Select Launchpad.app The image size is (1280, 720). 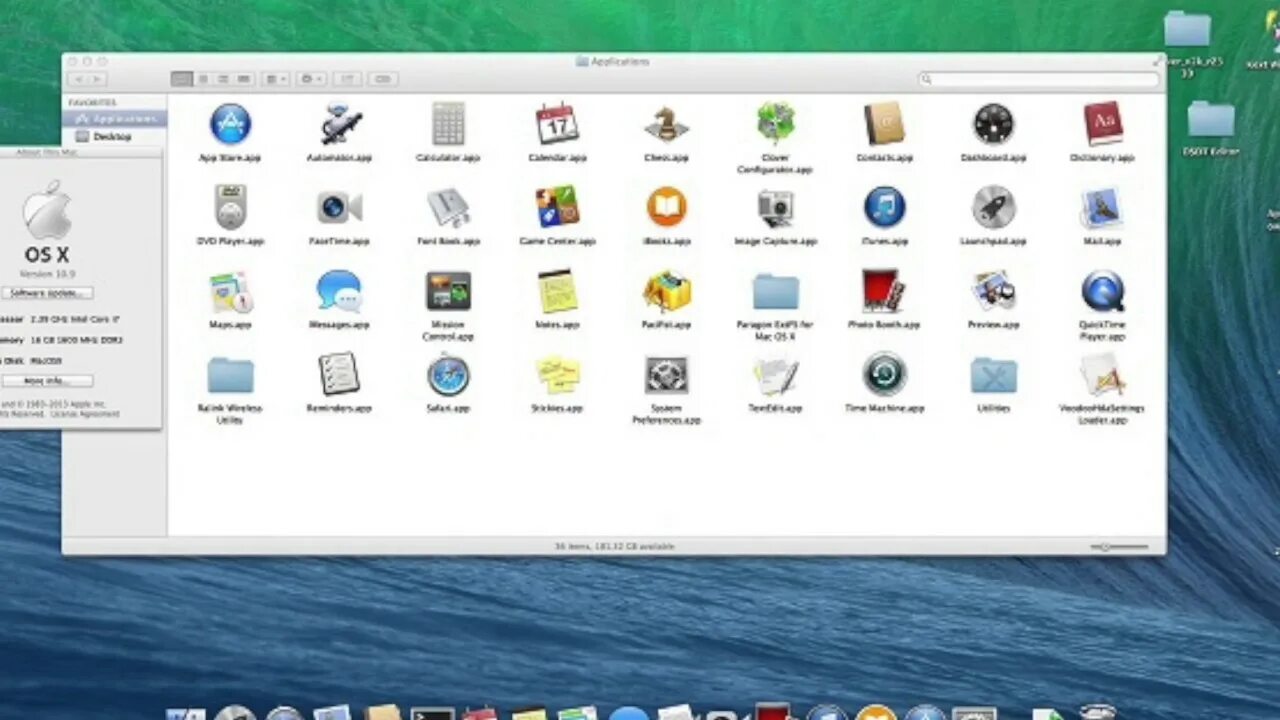click(993, 208)
